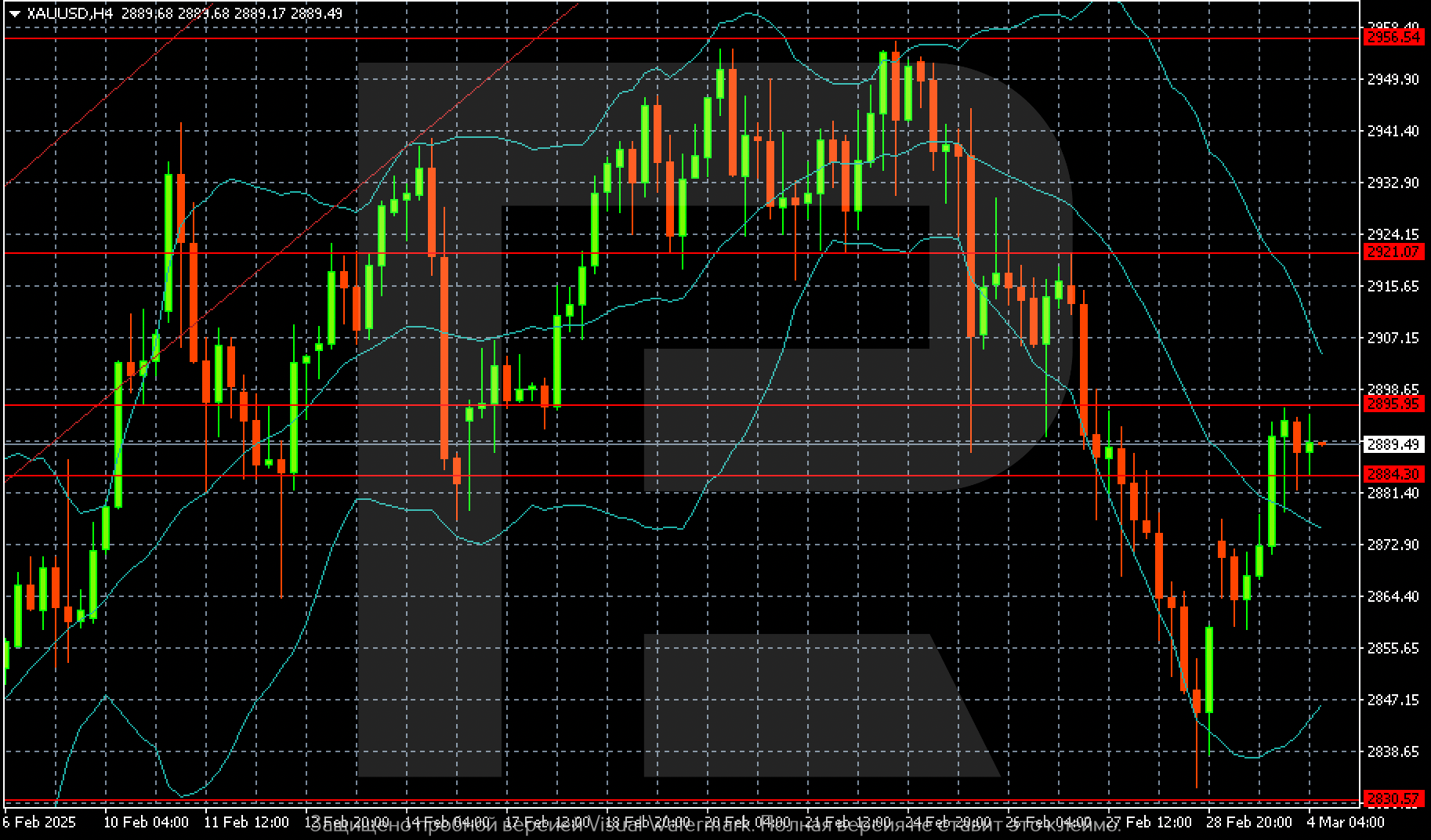Image resolution: width=1431 pixels, height=840 pixels.
Task: Select the red 2884.30 level price tag
Action: click(x=1393, y=474)
